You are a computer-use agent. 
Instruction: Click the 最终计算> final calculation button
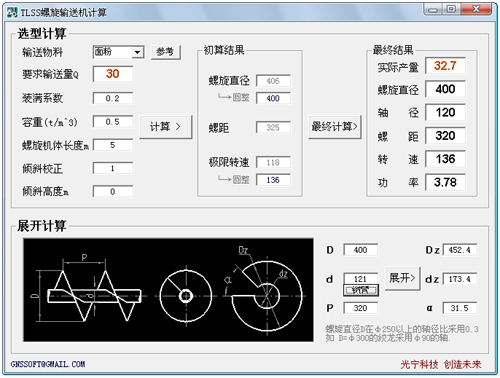pos(335,127)
